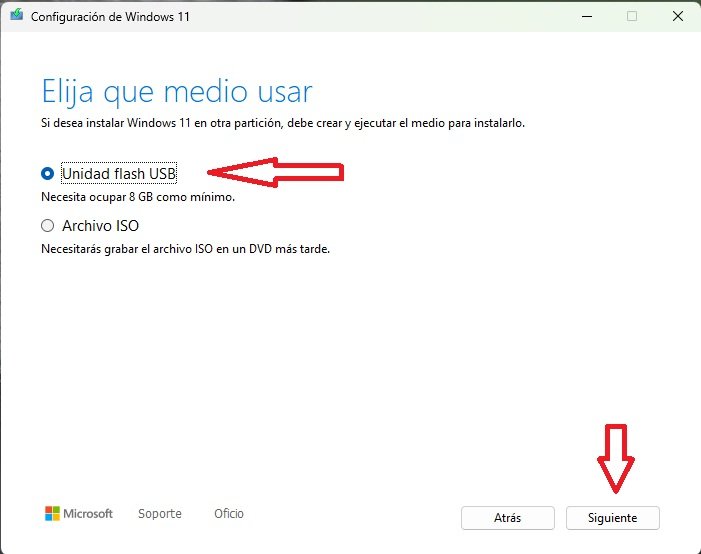701x554 pixels.
Task: Click the 'Elija que medio usar' heading
Action: pos(177,93)
